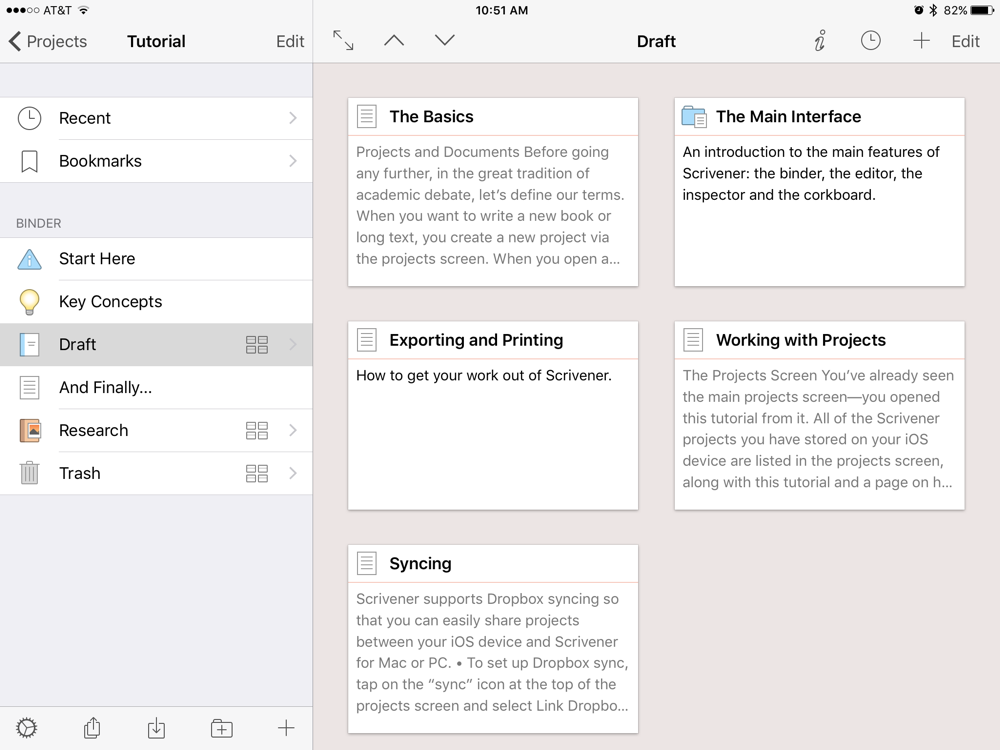Go to previous document with up arrow
The width and height of the screenshot is (1000, 750).
point(394,40)
